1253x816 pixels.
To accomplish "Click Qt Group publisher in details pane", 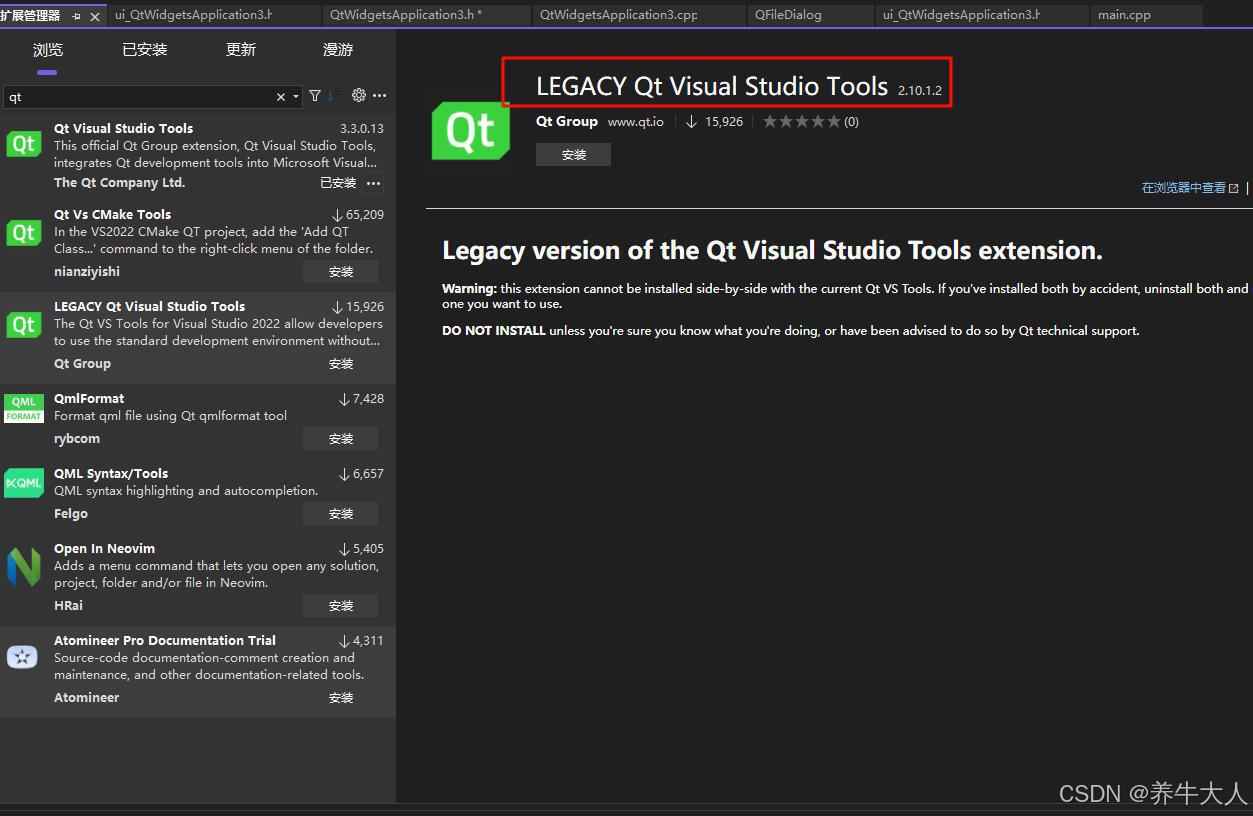I will [567, 121].
